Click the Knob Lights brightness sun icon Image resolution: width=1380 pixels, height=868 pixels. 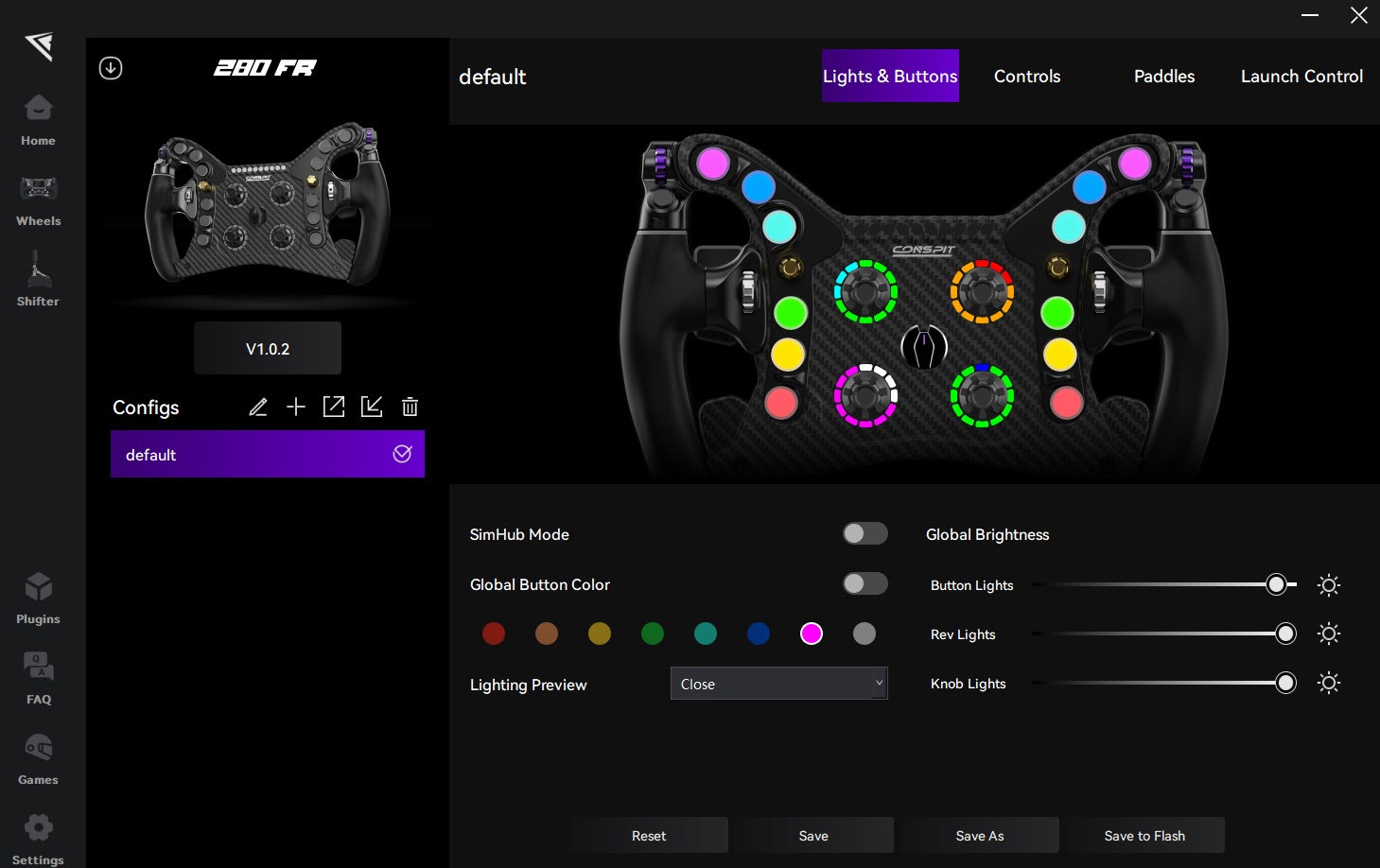click(1329, 683)
